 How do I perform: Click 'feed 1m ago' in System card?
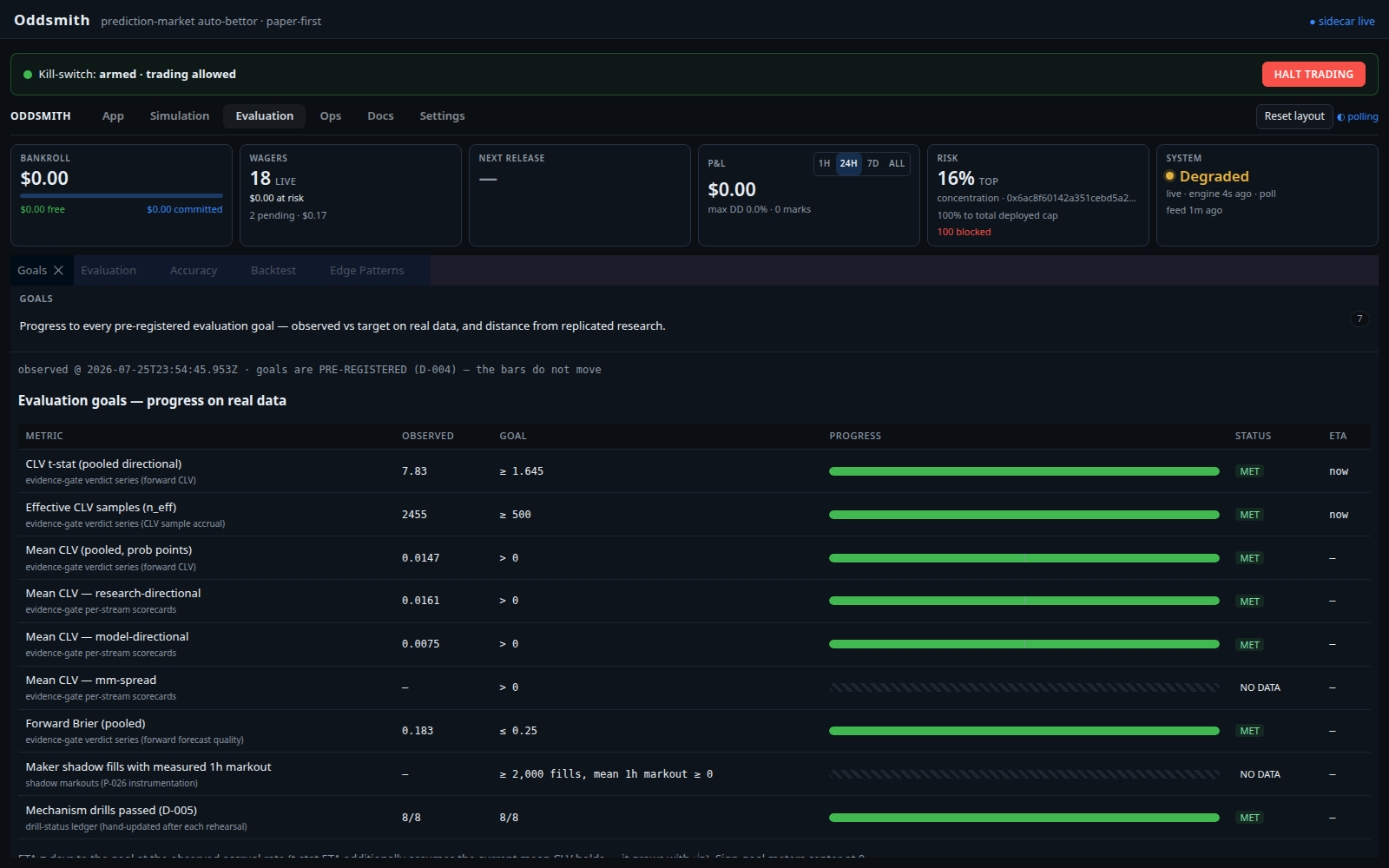click(1194, 211)
